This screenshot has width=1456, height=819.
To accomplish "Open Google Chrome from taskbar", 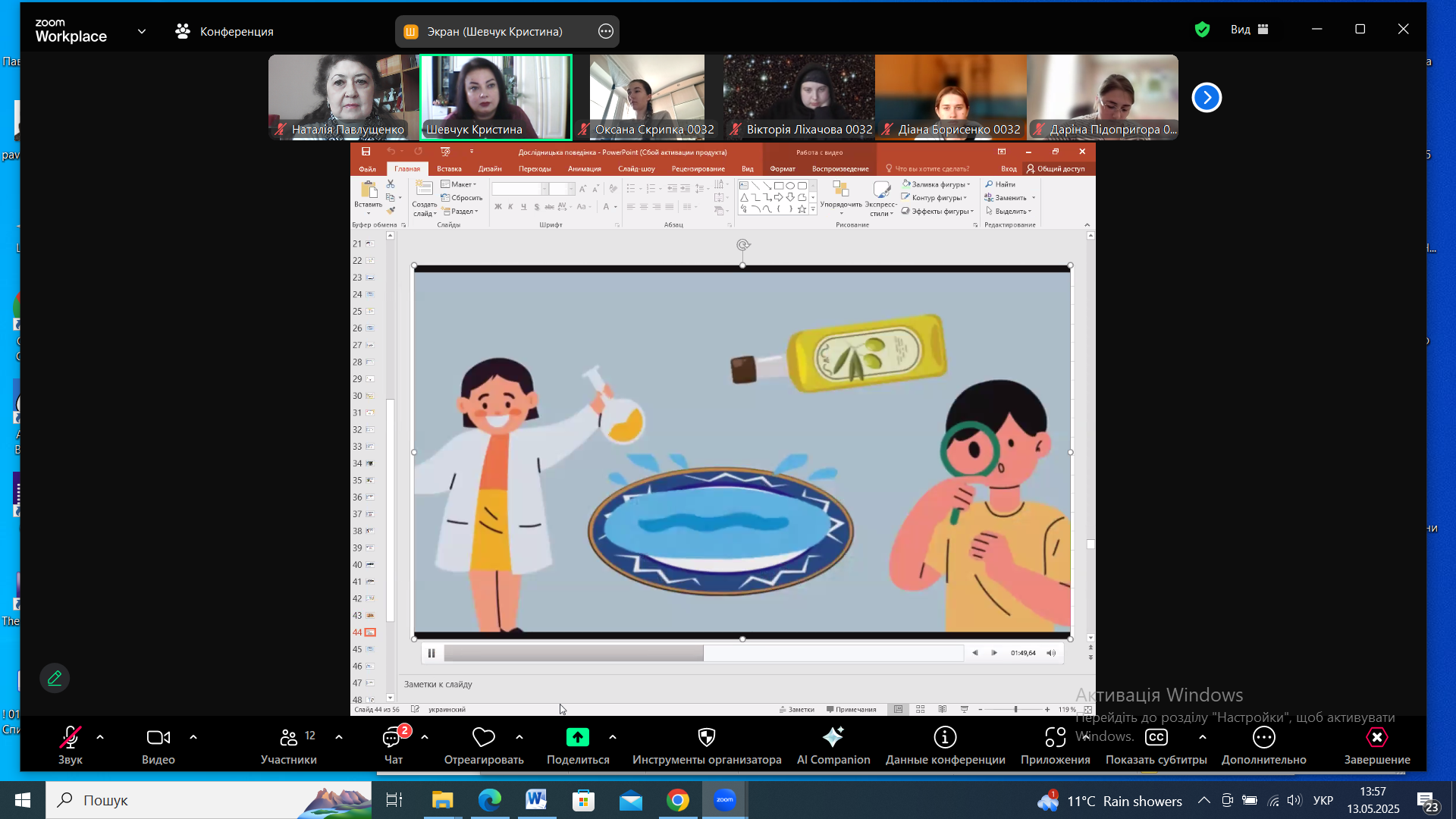I will click(x=678, y=800).
